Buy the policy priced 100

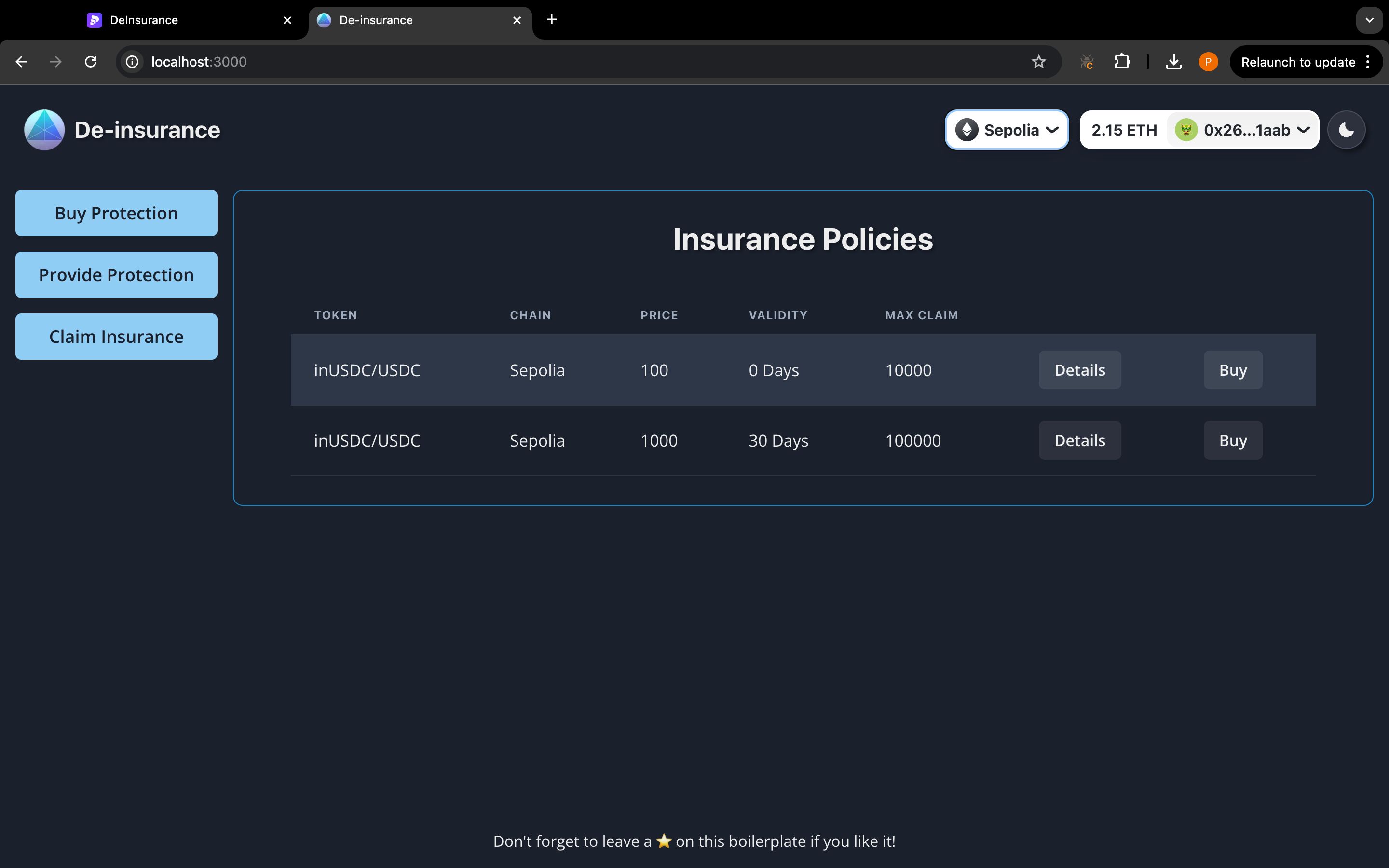tap(1233, 370)
